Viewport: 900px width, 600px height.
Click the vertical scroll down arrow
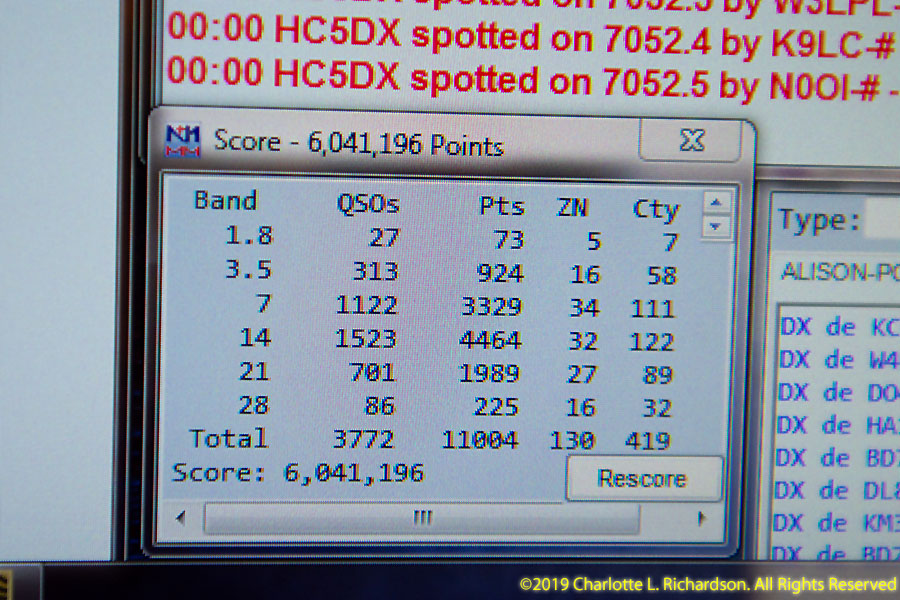715,227
